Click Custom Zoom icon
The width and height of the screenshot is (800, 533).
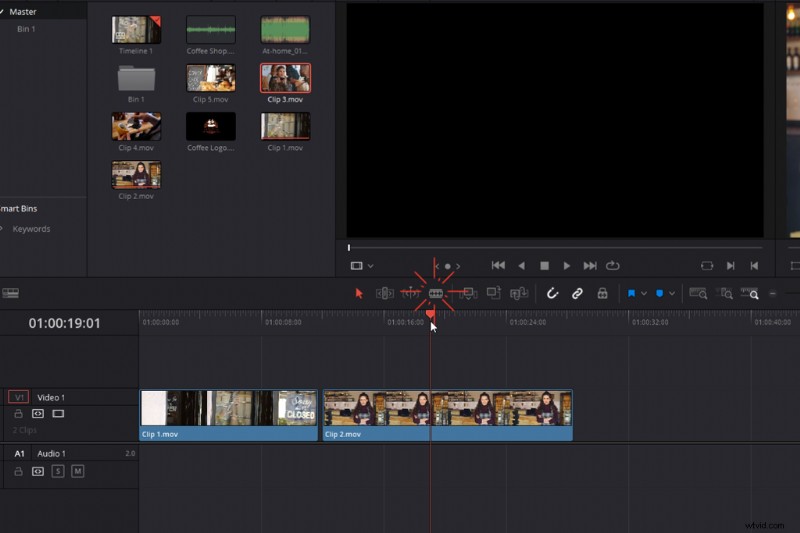[x=750, y=293]
